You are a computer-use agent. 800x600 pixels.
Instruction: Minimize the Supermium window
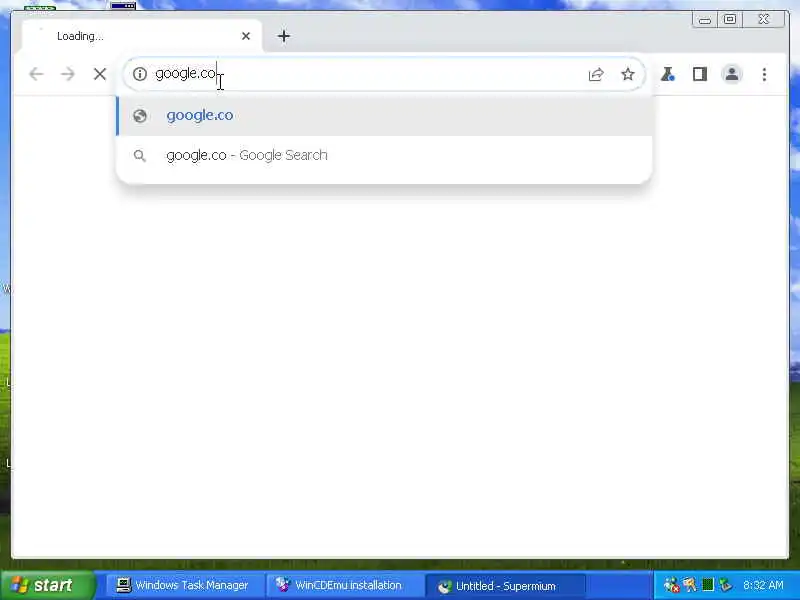tap(705, 20)
